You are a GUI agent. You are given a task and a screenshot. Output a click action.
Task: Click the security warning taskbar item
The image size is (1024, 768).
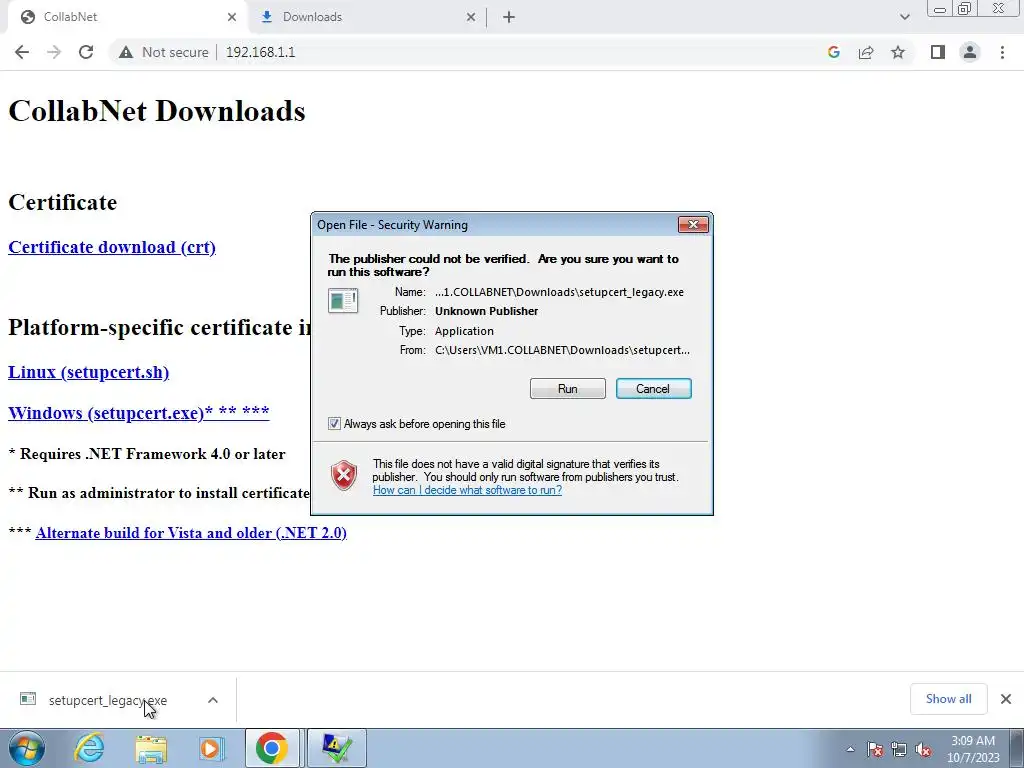[x=336, y=748]
